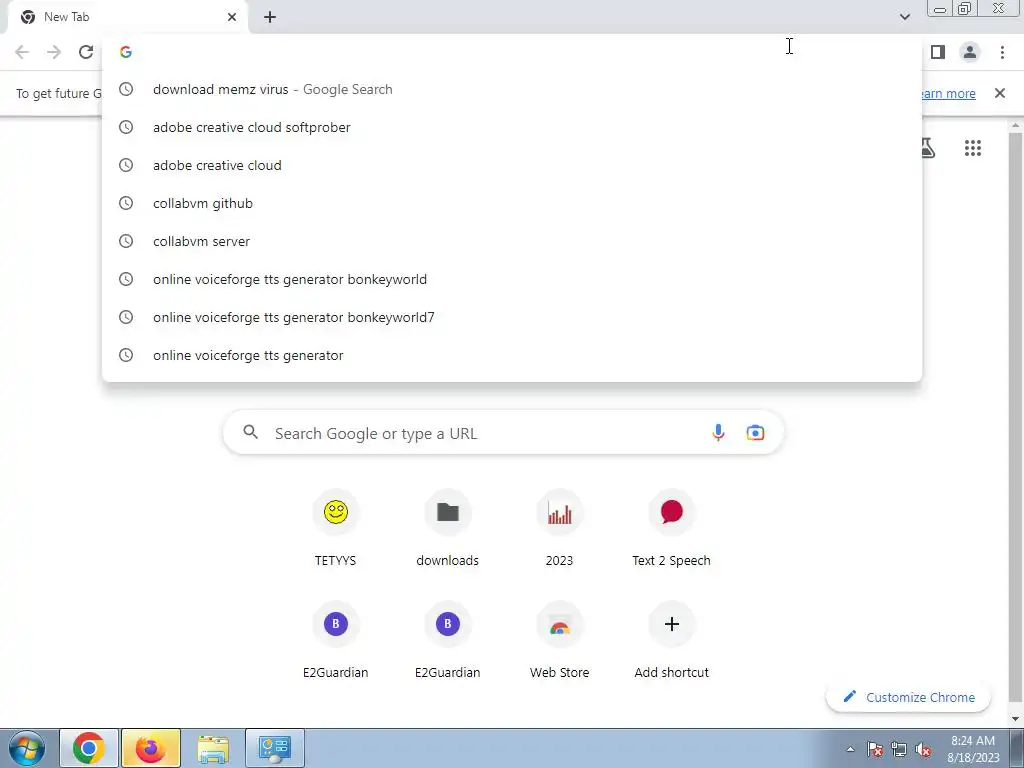Pick the suggestion ending in 'bonkeyworld'
Image resolution: width=1024 pixels, height=768 pixels.
coord(512,279)
